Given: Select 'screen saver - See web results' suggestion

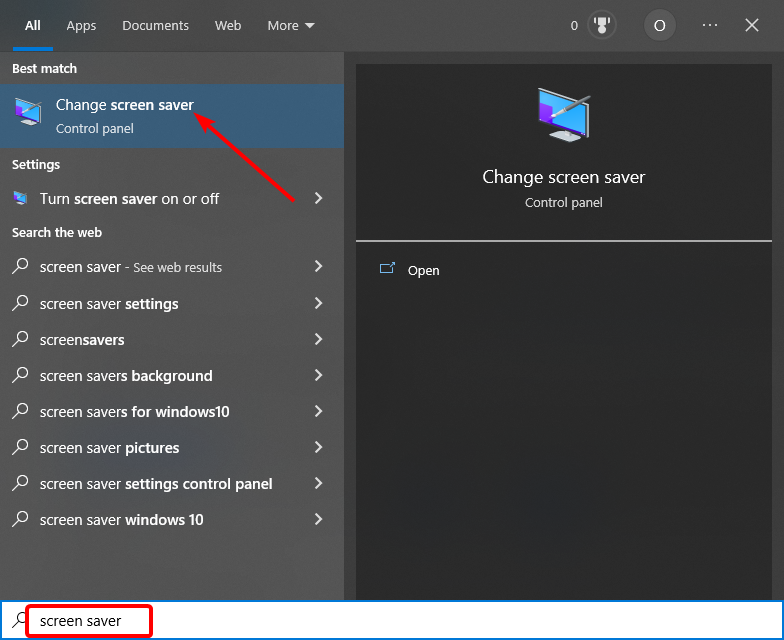Looking at the screenshot, I should pos(172,266).
